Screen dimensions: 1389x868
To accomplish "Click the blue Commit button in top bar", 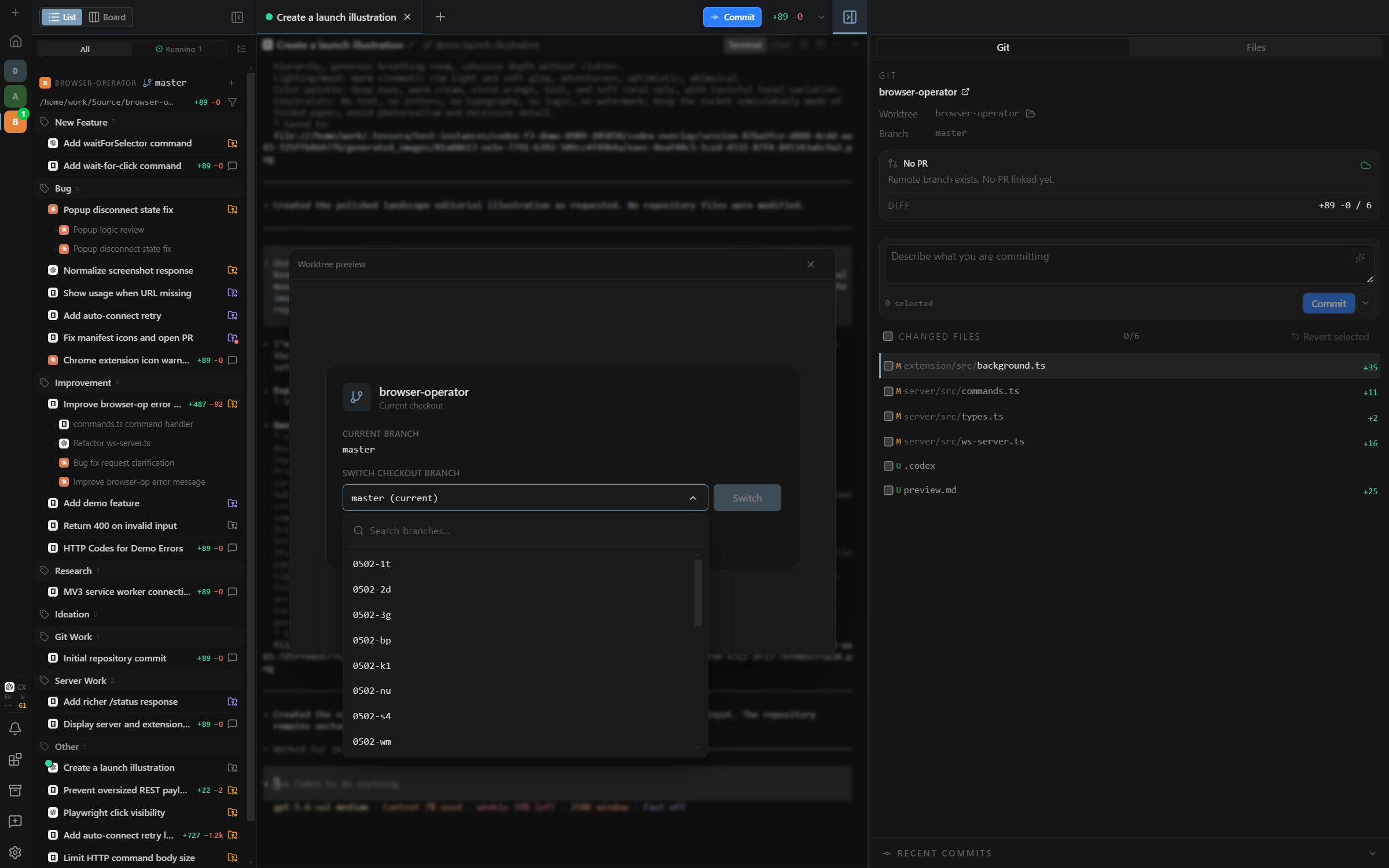I will click(x=732, y=17).
